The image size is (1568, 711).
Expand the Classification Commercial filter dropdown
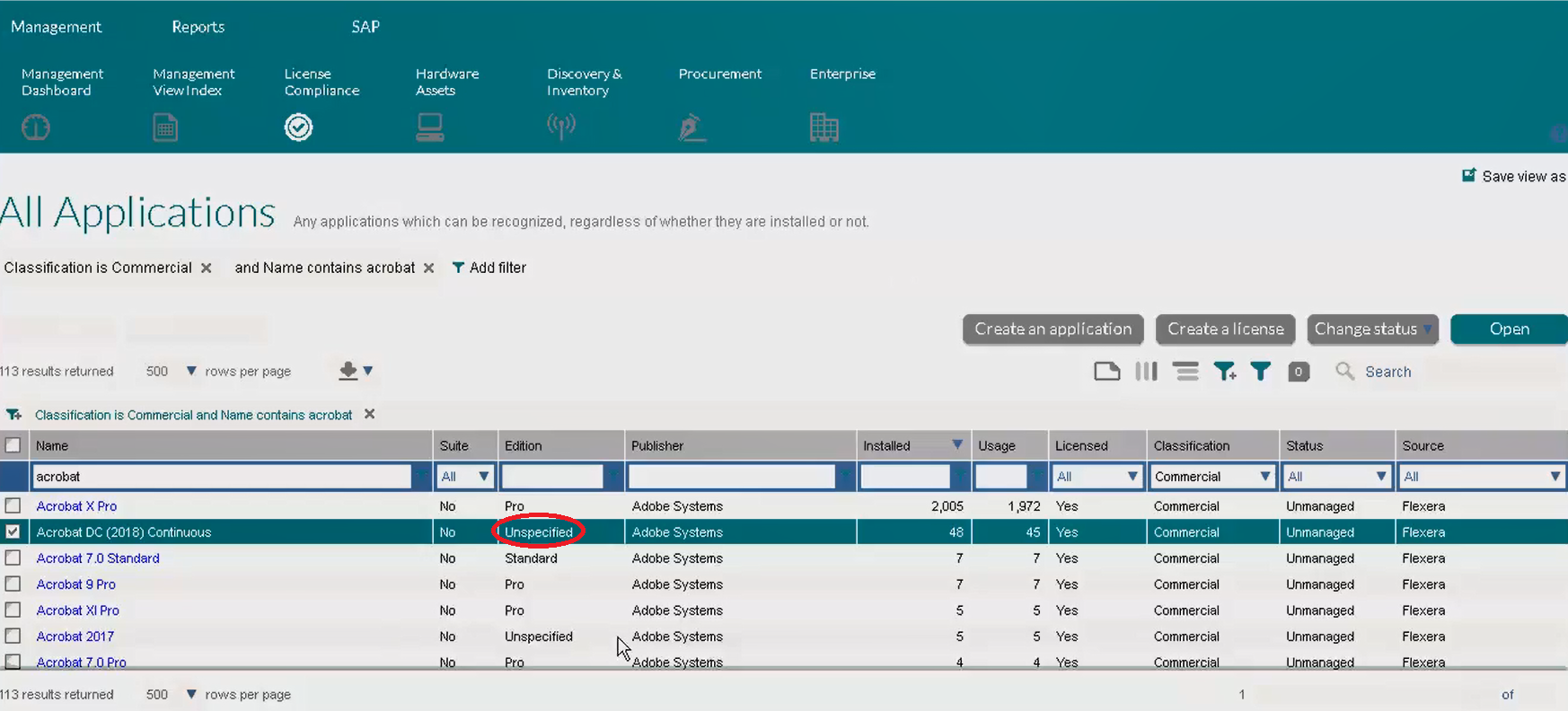pos(1212,477)
